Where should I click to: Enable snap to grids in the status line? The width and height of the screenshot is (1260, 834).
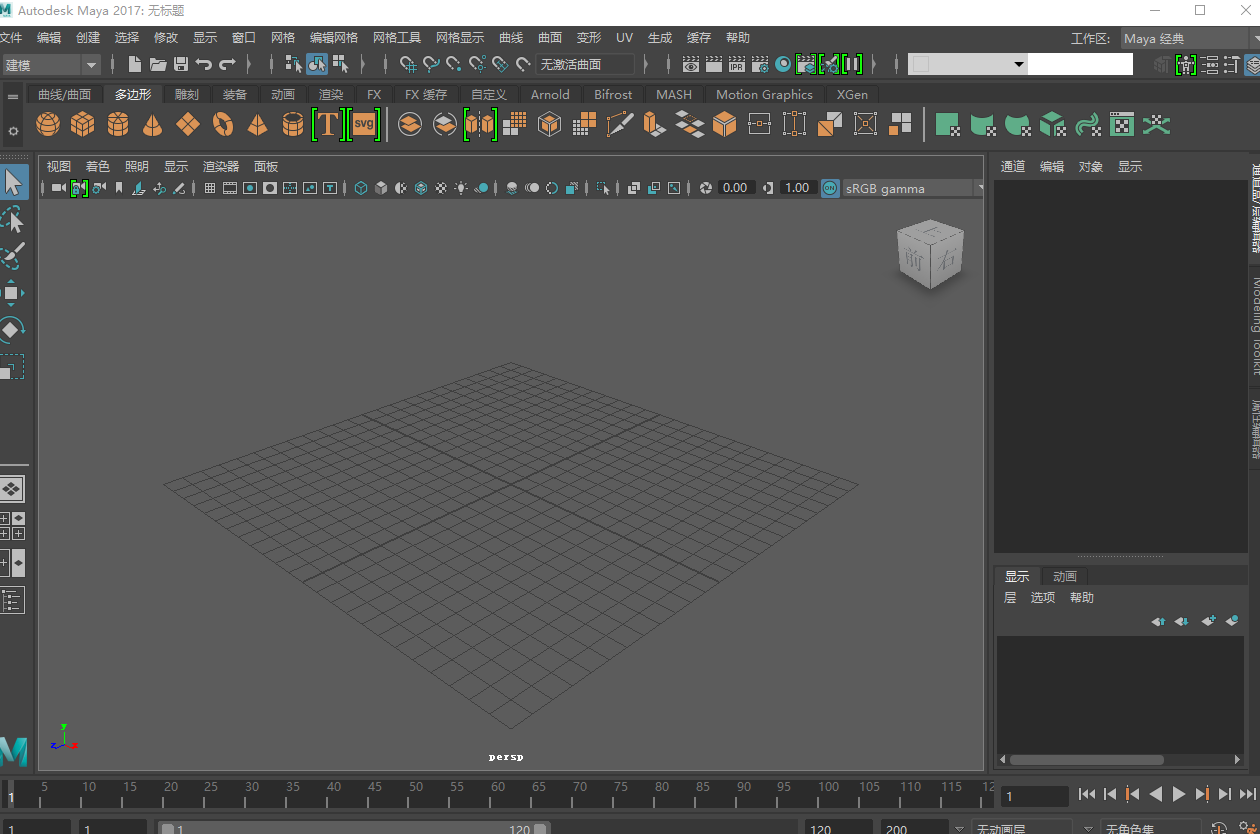pyautogui.click(x=408, y=63)
